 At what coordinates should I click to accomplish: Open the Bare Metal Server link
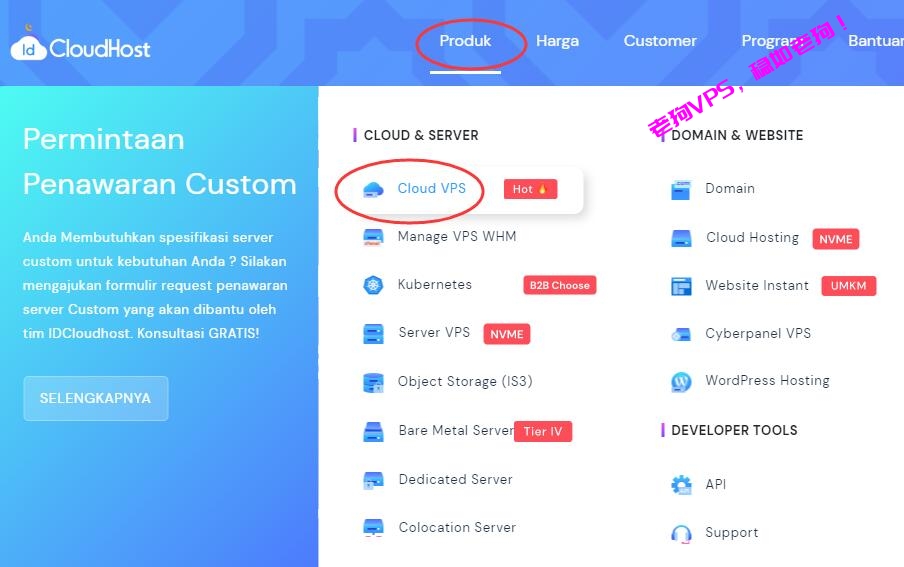pyautogui.click(x=456, y=431)
